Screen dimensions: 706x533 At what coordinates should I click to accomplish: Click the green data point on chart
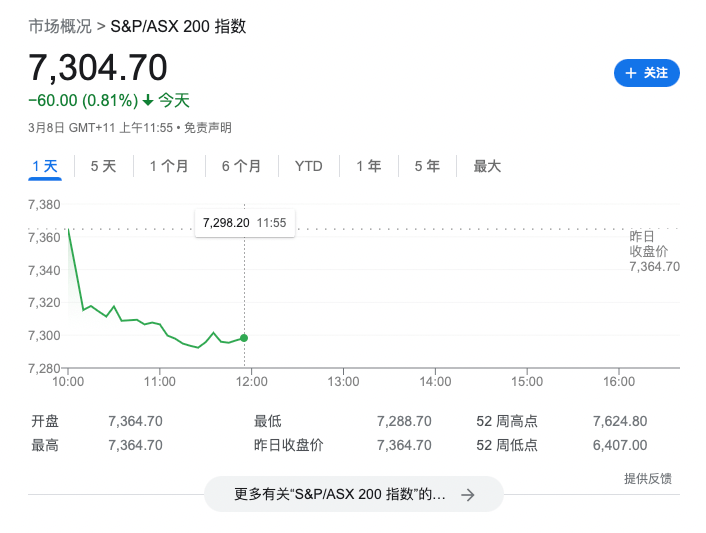point(244,338)
